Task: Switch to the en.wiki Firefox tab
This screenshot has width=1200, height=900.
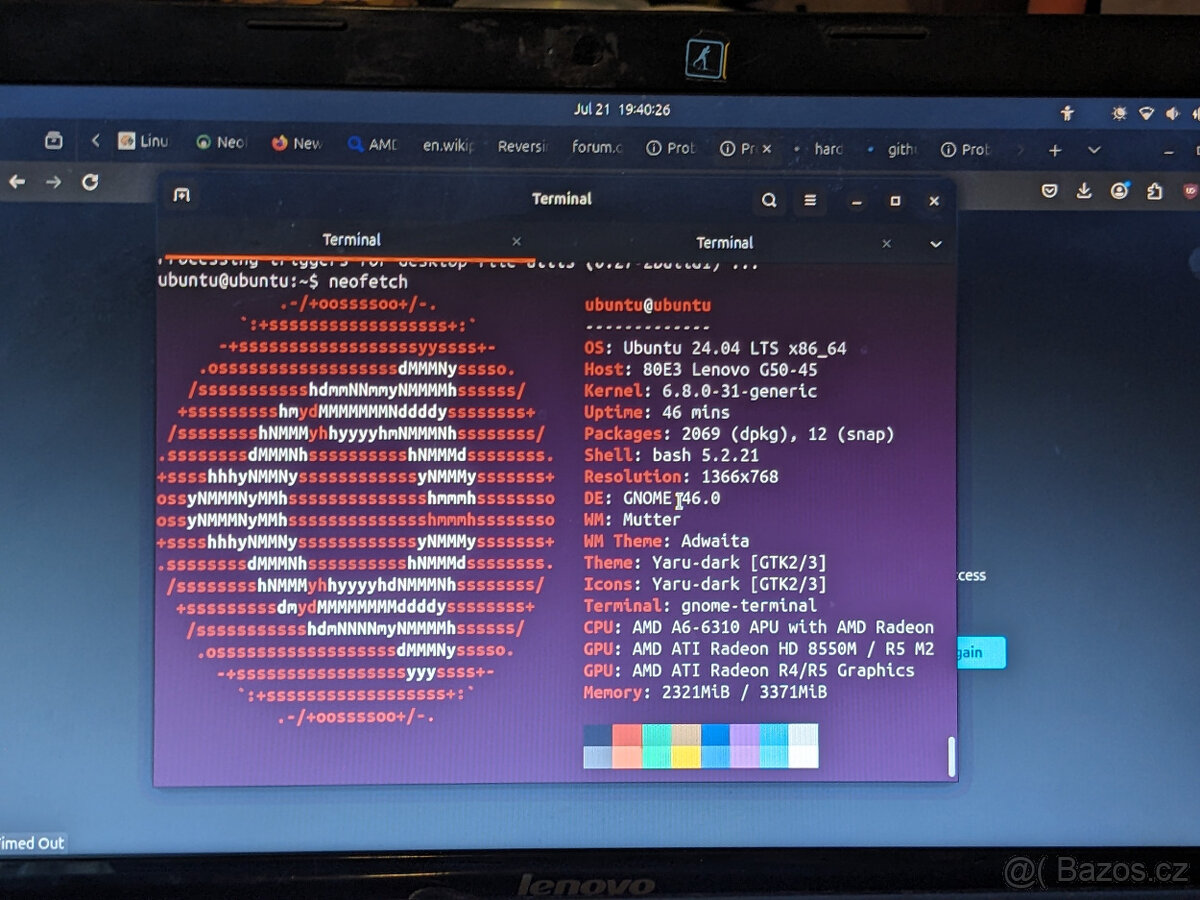Action: [448, 146]
